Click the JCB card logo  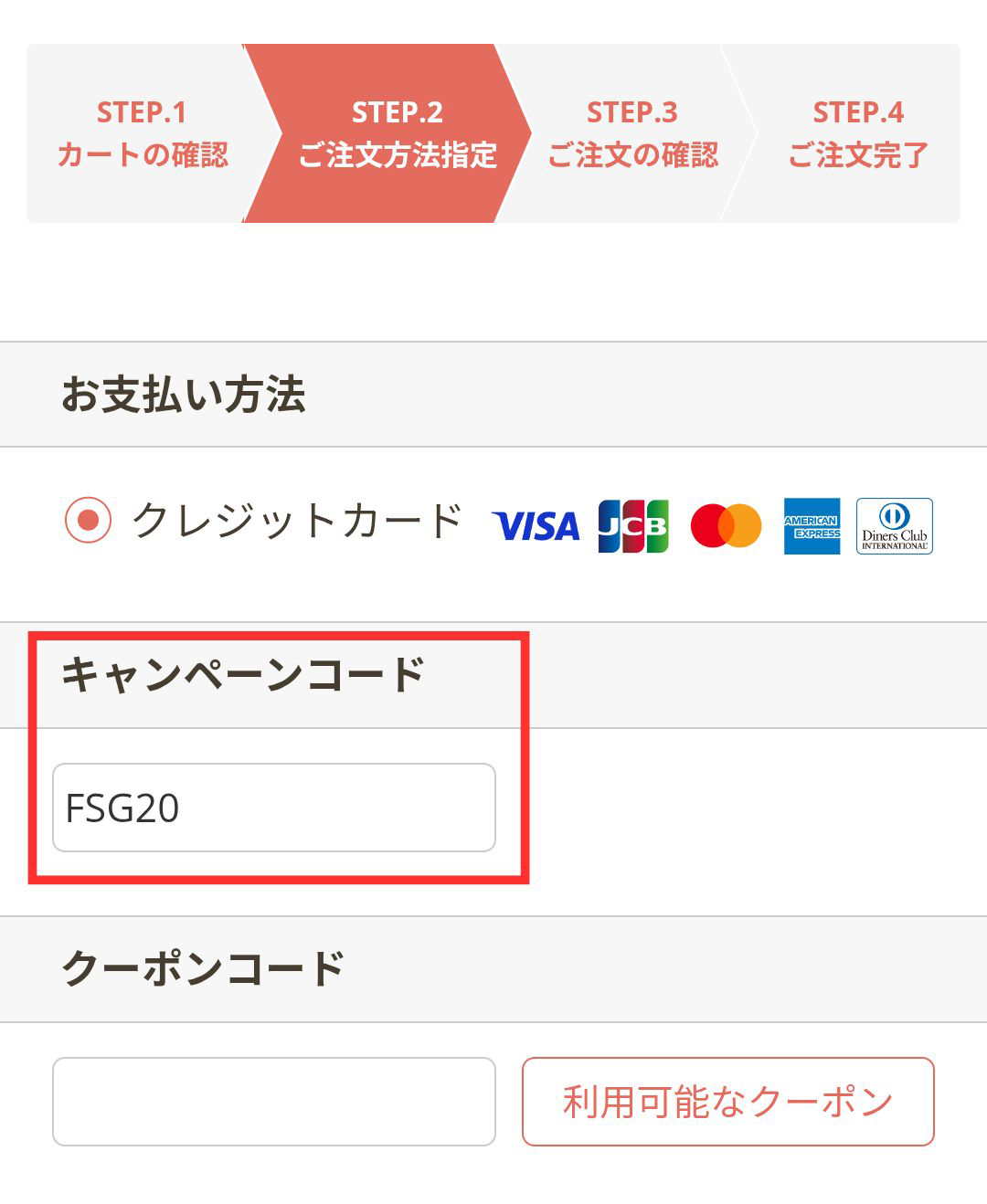point(633,526)
